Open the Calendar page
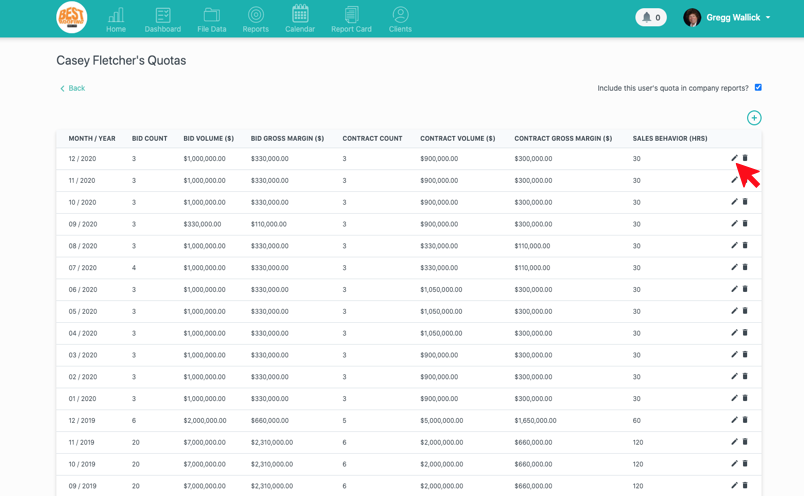 [300, 20]
